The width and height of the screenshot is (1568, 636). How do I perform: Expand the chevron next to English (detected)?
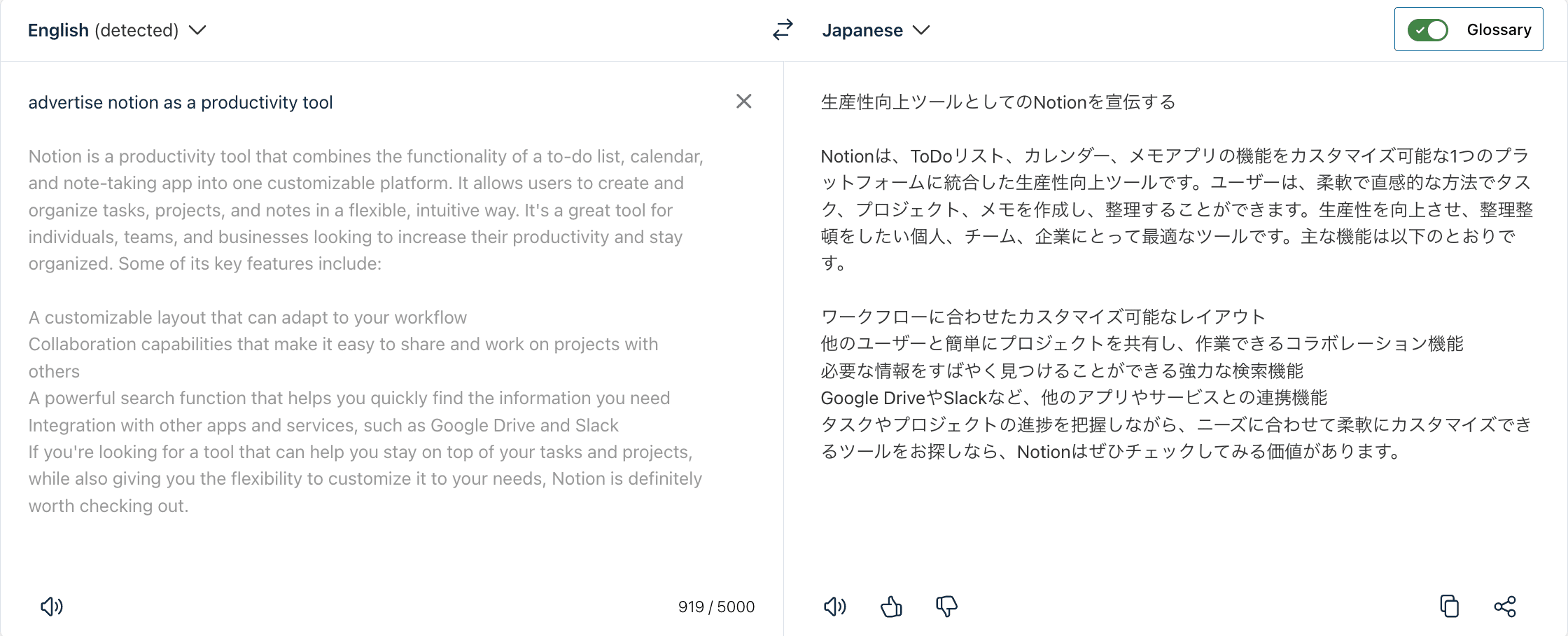[x=198, y=30]
